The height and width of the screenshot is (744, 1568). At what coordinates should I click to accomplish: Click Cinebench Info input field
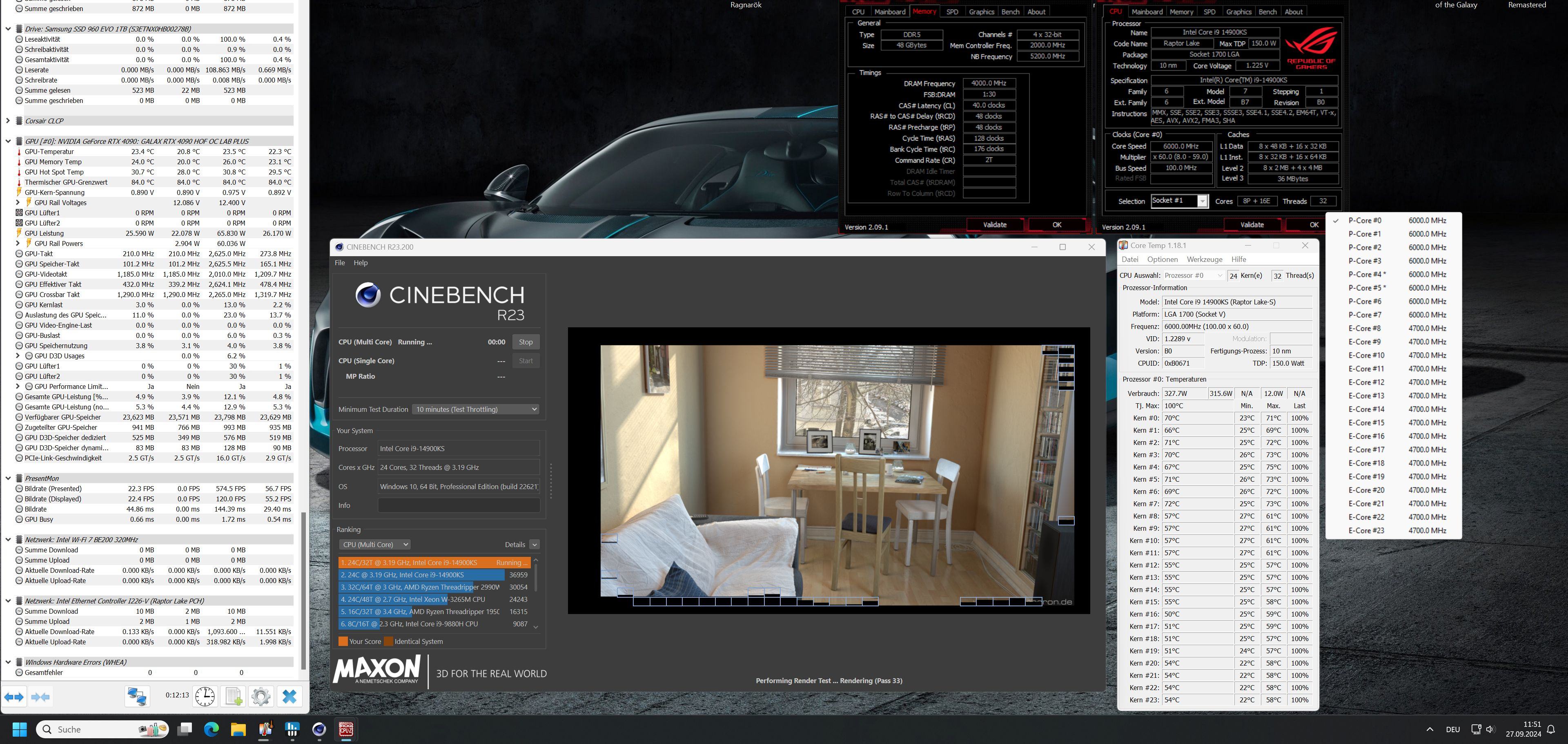click(459, 505)
